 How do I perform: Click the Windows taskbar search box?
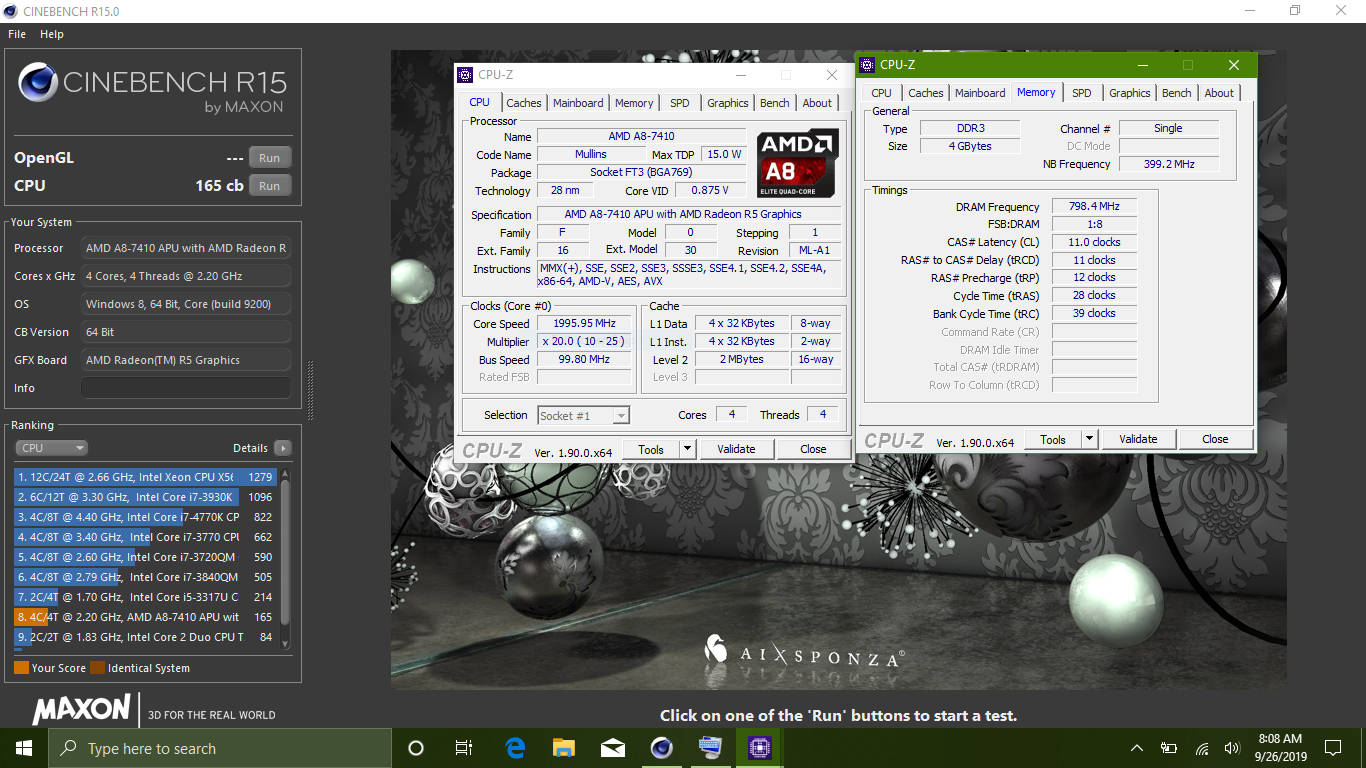pyautogui.click(x=220, y=748)
